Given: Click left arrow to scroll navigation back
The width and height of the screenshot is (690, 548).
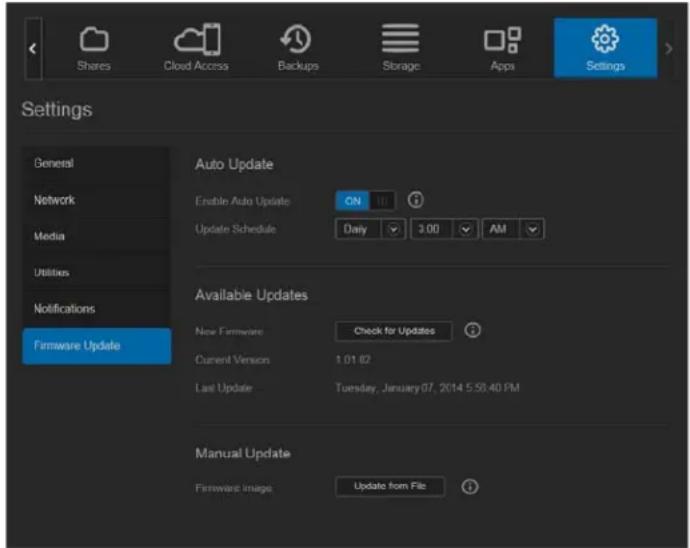Looking at the screenshot, I should [x=33, y=48].
